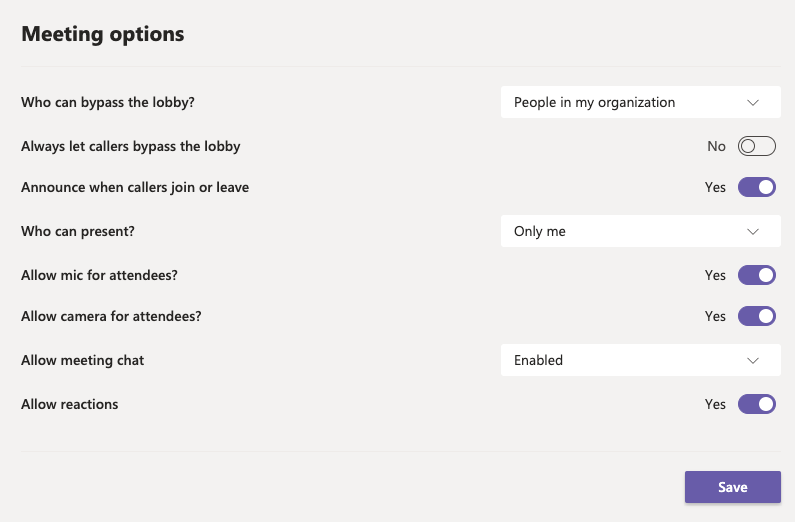The image size is (795, 522).
Task: Click the 'Allow reactions' label
Action: pyautogui.click(x=70, y=404)
